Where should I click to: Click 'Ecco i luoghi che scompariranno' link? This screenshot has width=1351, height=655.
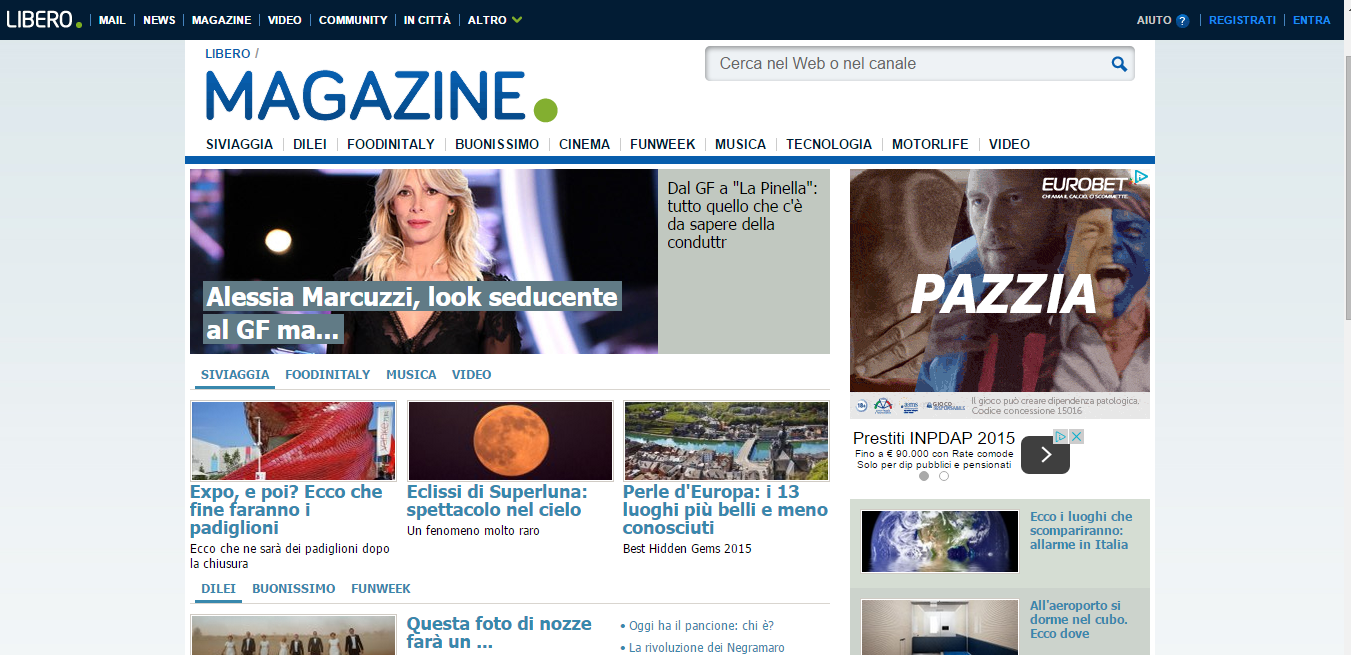tap(1081, 531)
